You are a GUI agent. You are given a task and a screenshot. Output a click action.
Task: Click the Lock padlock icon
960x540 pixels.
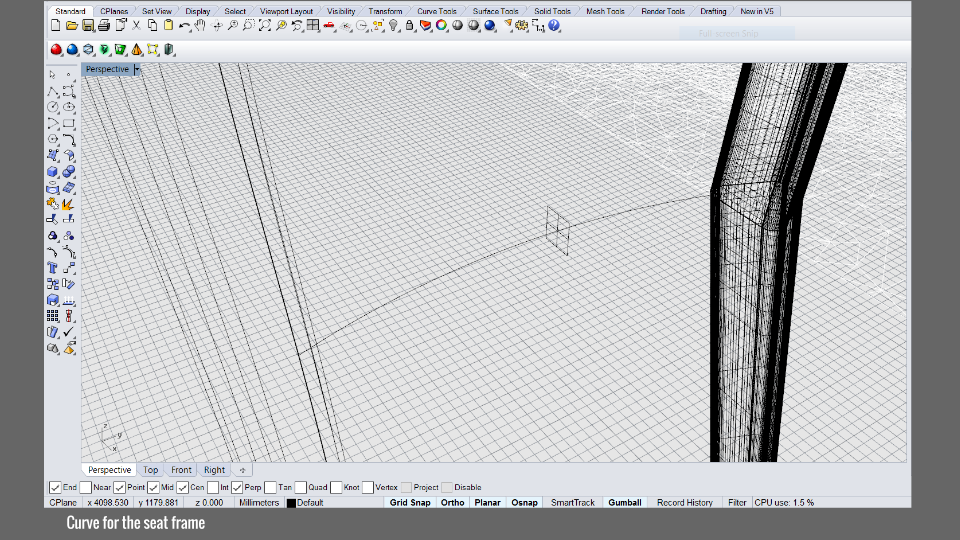(410, 25)
